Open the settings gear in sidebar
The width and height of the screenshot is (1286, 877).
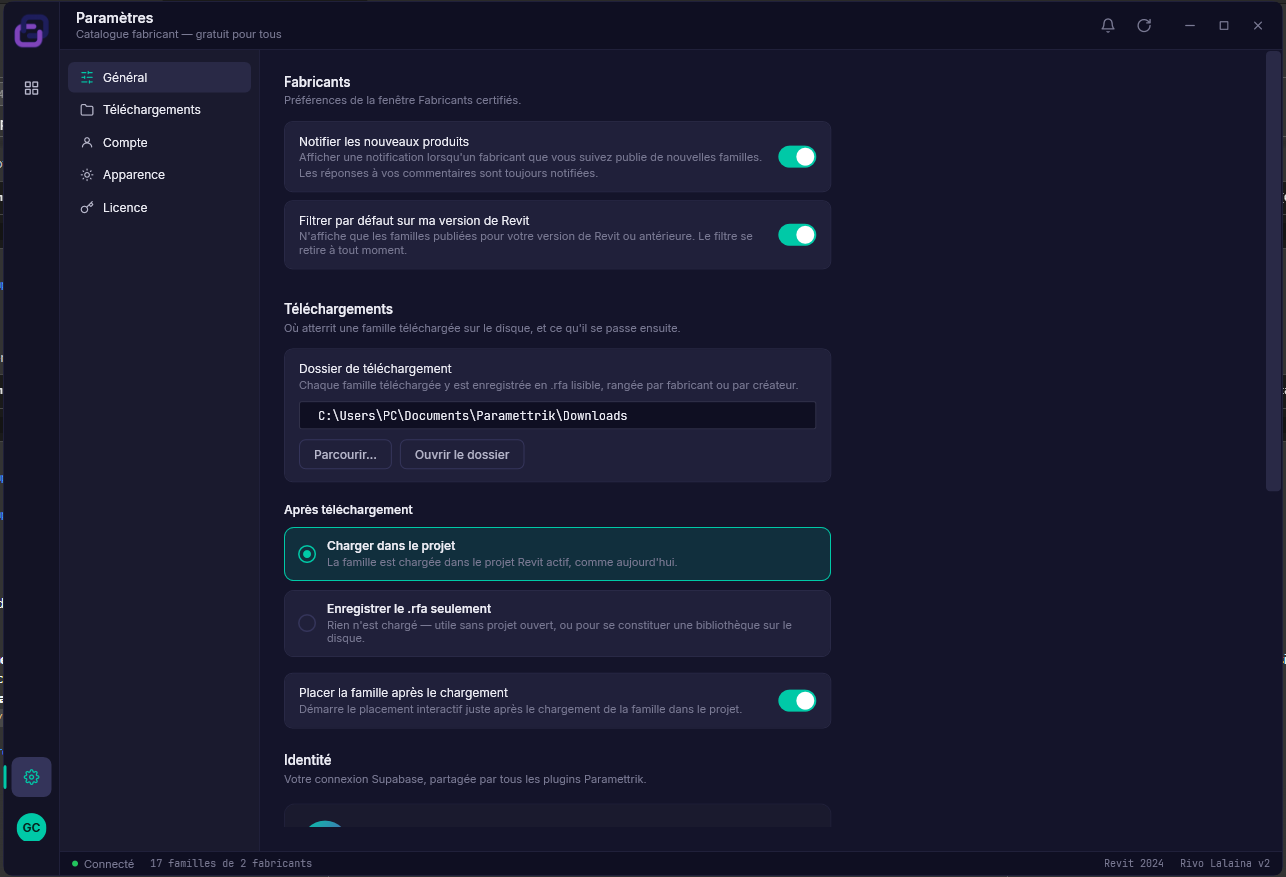tap(31, 777)
